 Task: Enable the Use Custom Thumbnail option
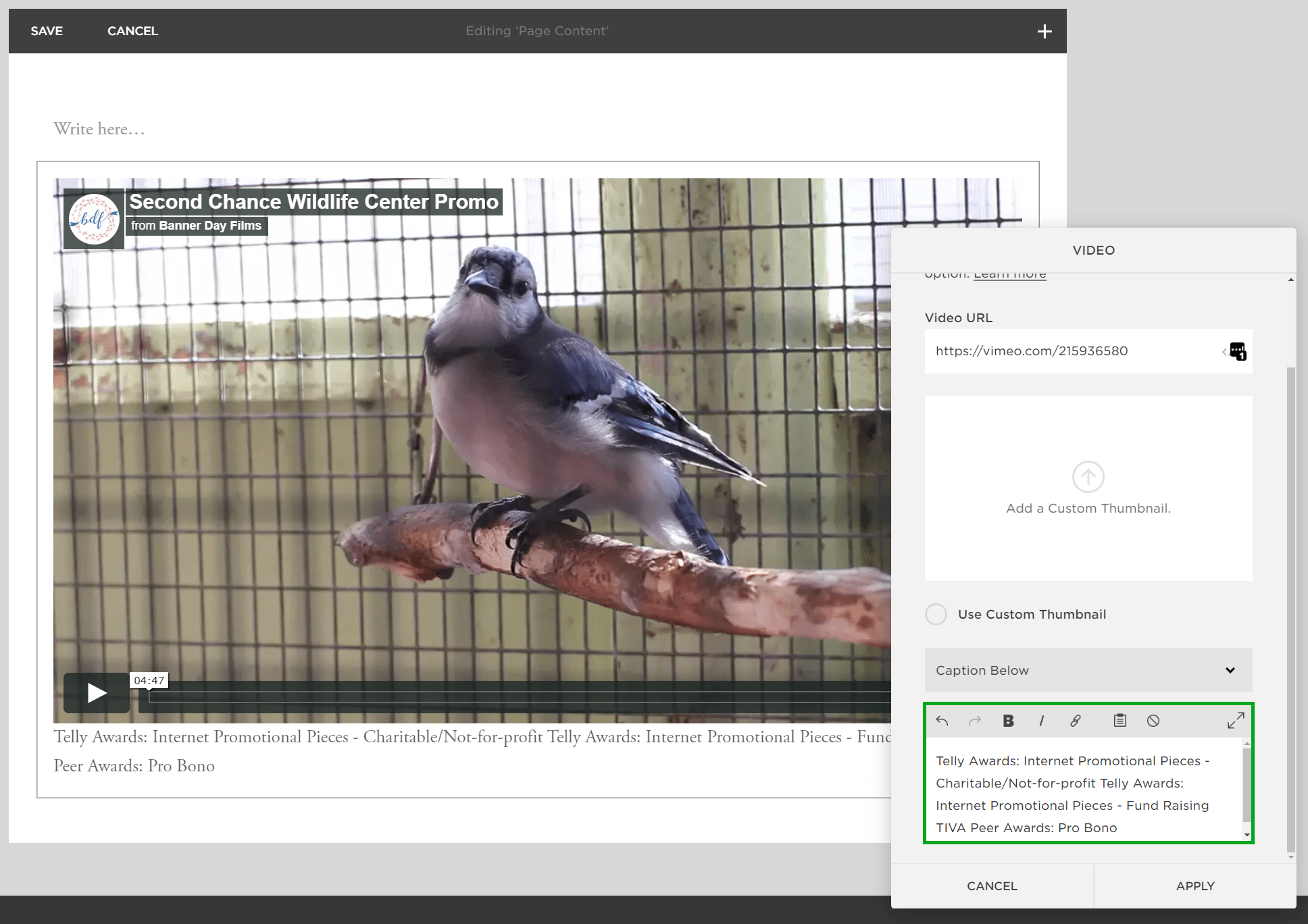tap(936, 614)
